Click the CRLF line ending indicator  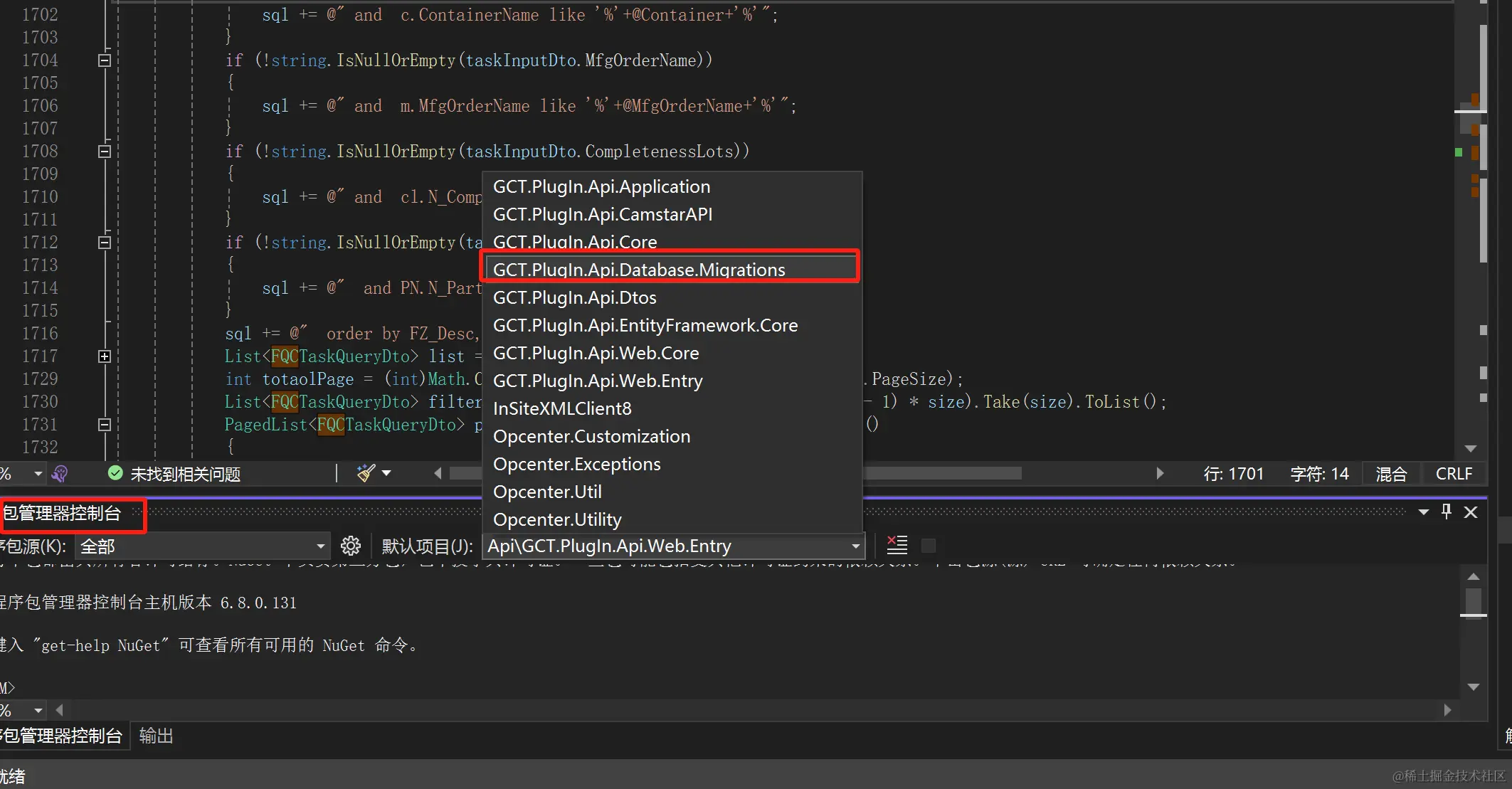(x=1454, y=474)
